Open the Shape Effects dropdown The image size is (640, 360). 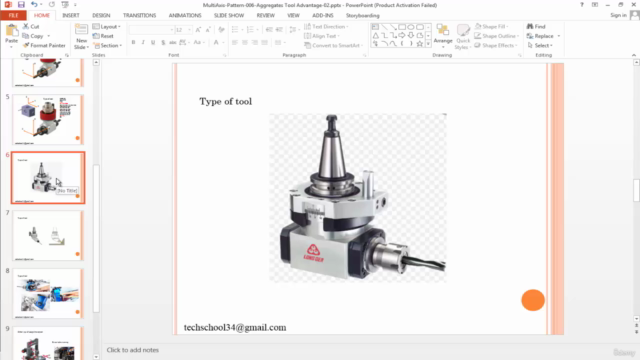pos(496,45)
